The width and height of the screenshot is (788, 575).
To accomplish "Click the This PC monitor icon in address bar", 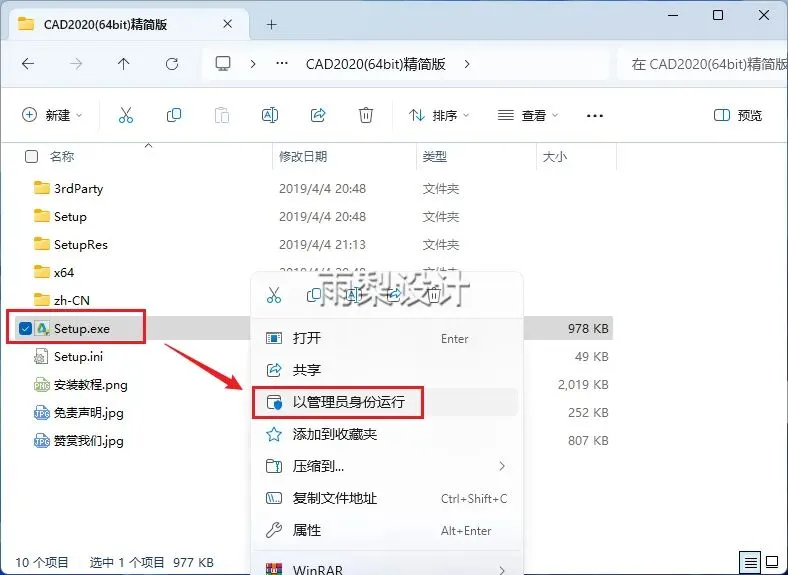I will coord(223,64).
